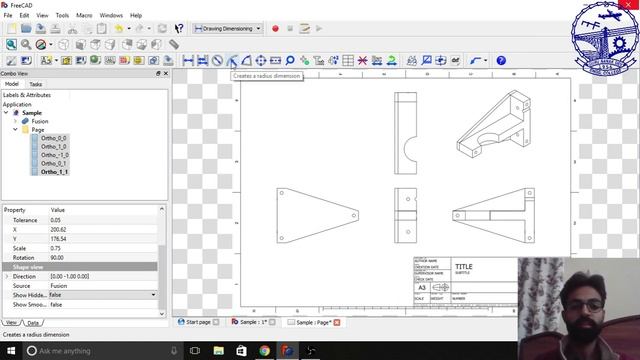The height and width of the screenshot is (360, 640).
Task: Switch to the Tasks tab
Action: point(36,84)
